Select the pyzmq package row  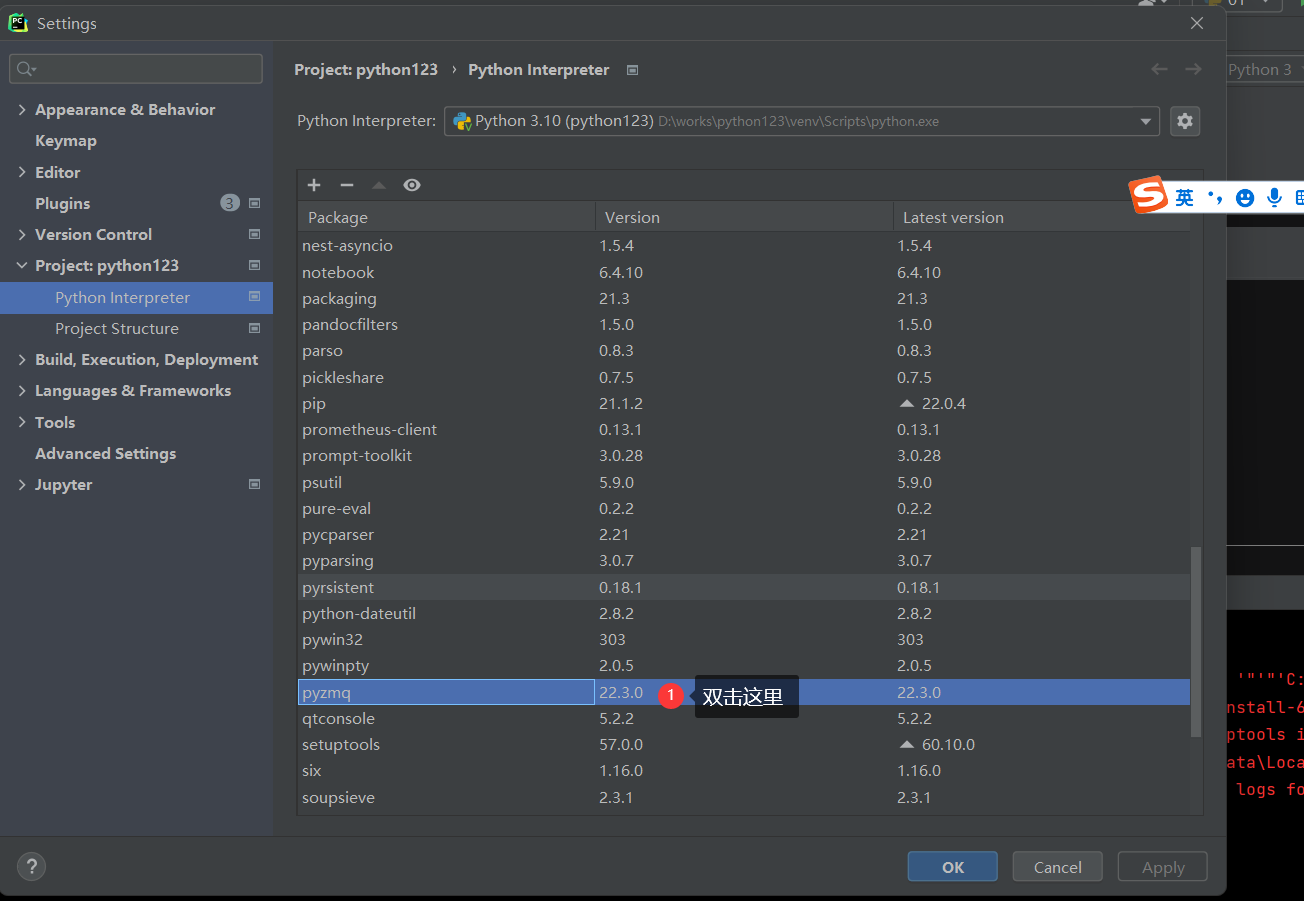pyautogui.click(x=744, y=692)
